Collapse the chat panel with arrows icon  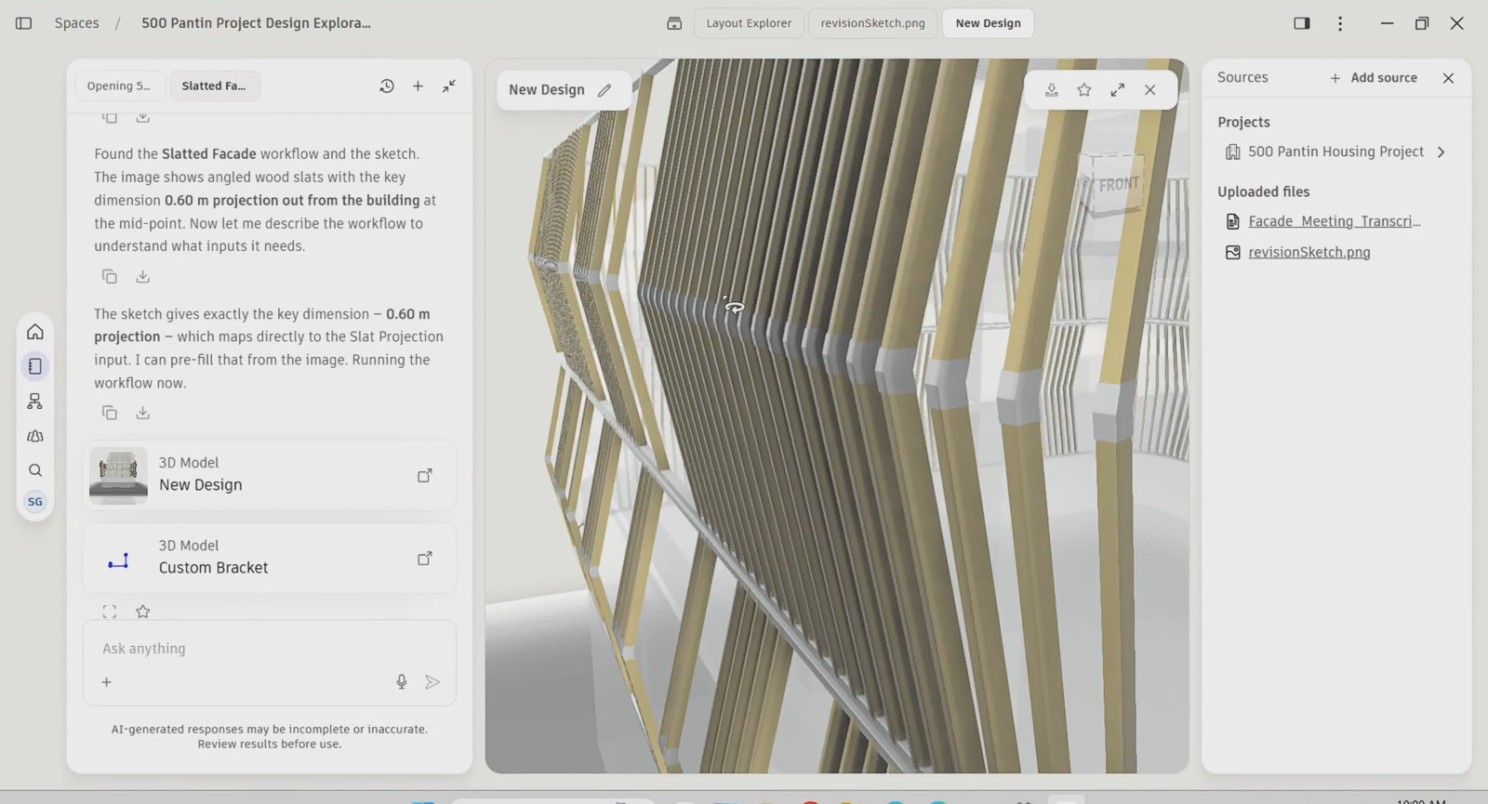[x=449, y=86]
